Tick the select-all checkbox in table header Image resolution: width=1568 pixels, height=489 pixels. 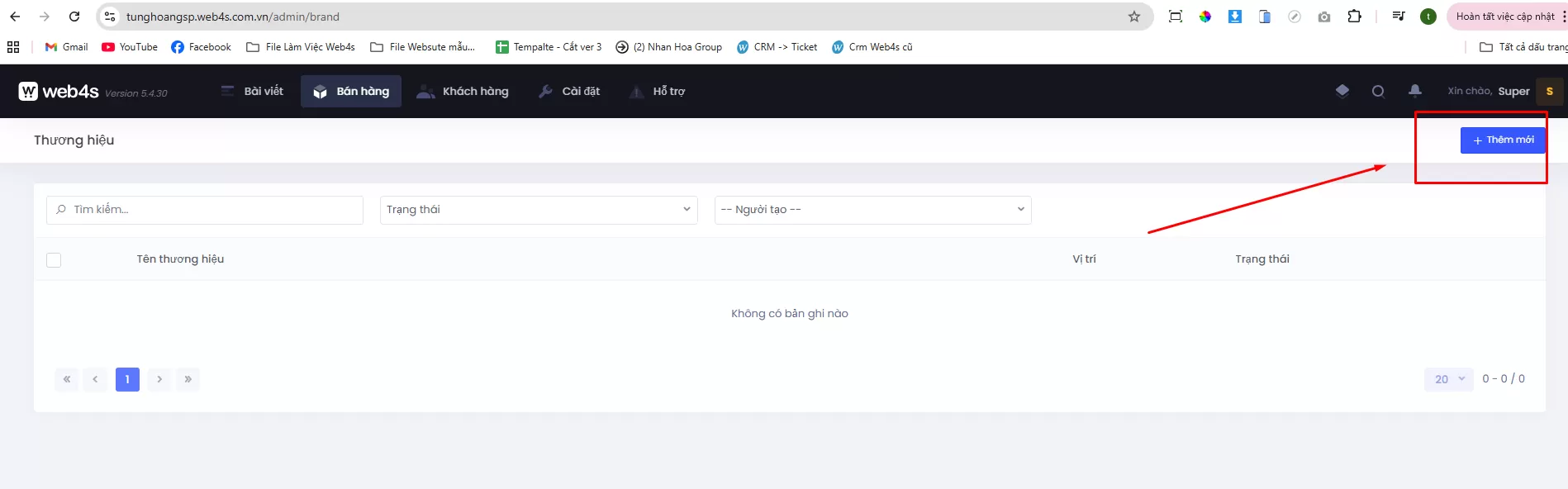click(x=54, y=260)
